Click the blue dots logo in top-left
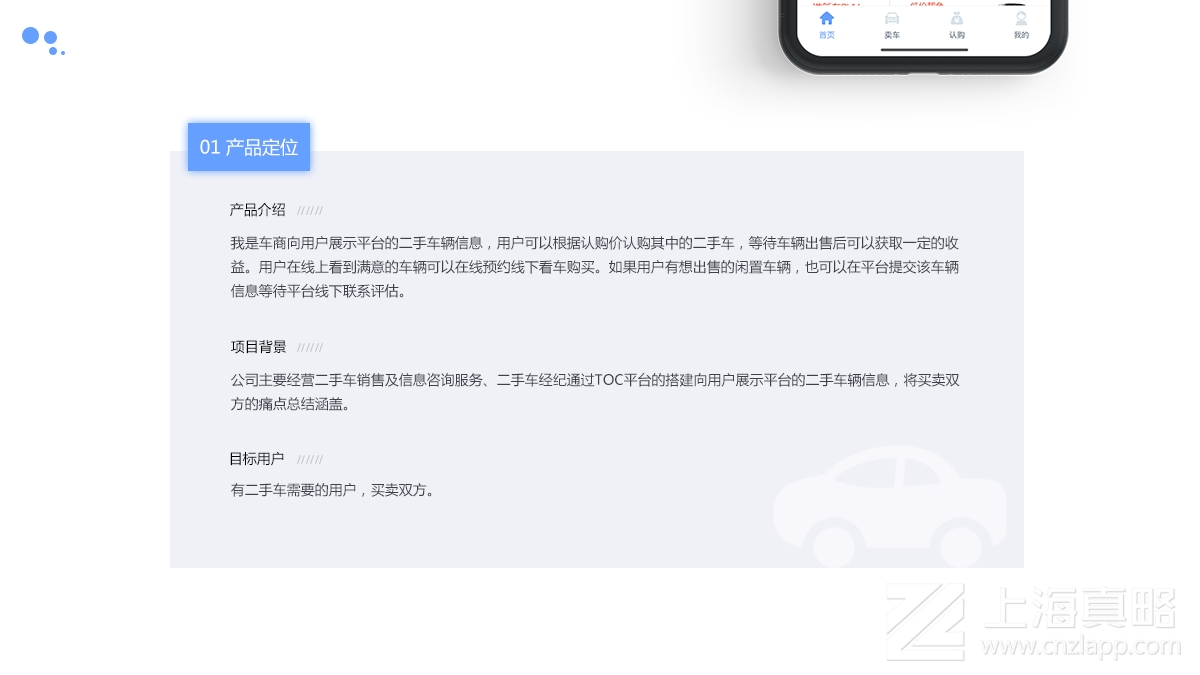Image resolution: width=1200 pixels, height=675 pixels. click(42, 41)
